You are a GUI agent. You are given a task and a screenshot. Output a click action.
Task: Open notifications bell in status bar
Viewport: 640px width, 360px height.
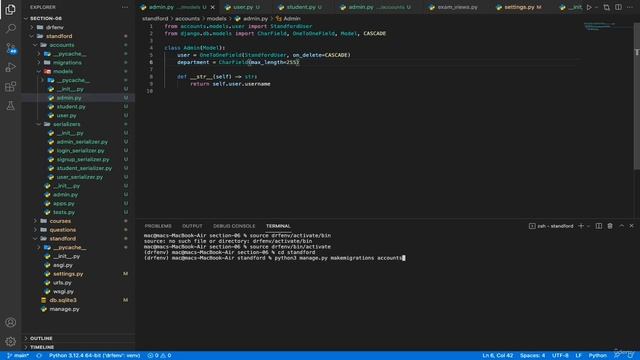(x=631, y=356)
